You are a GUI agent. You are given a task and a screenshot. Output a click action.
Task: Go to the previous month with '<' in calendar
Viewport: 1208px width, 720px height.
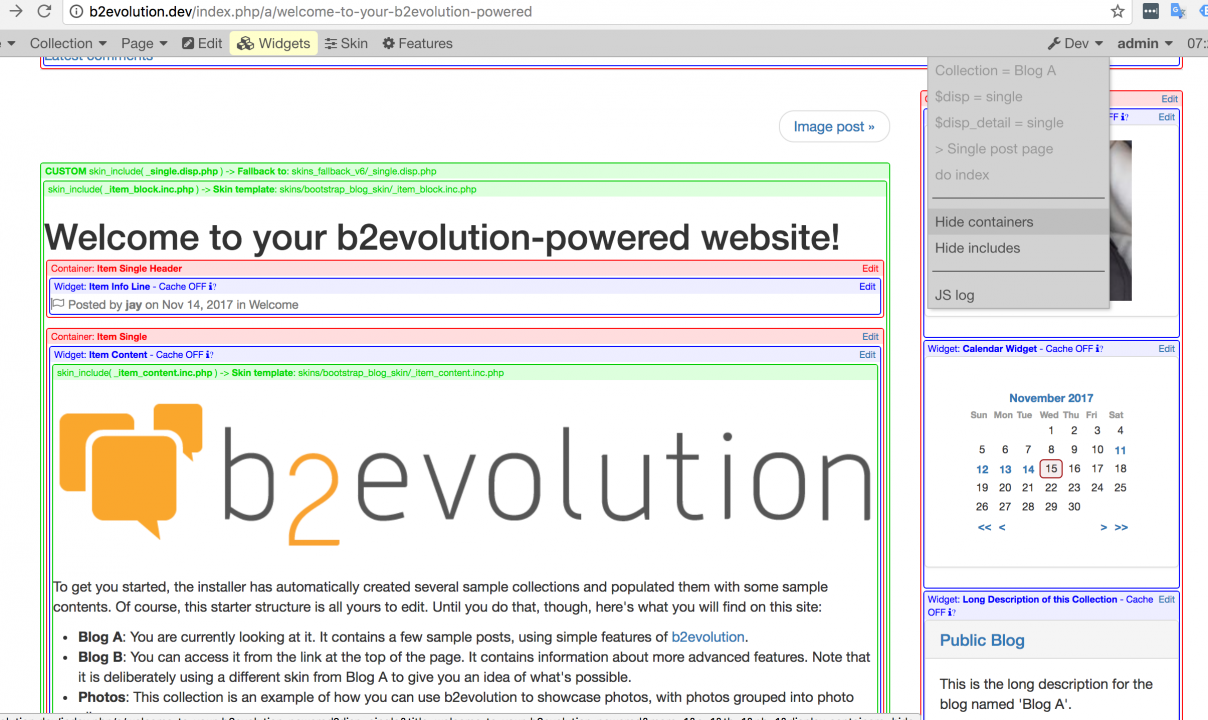click(1002, 527)
